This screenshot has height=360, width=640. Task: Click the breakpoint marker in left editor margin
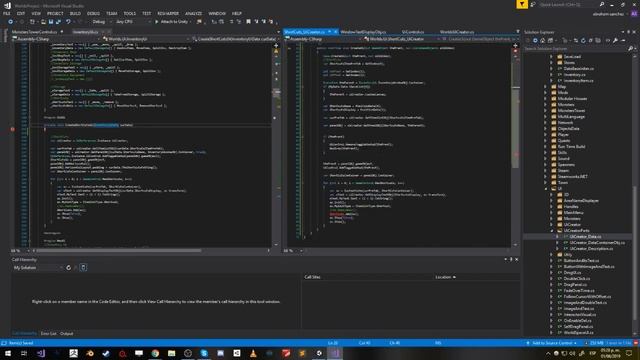pos(13,129)
